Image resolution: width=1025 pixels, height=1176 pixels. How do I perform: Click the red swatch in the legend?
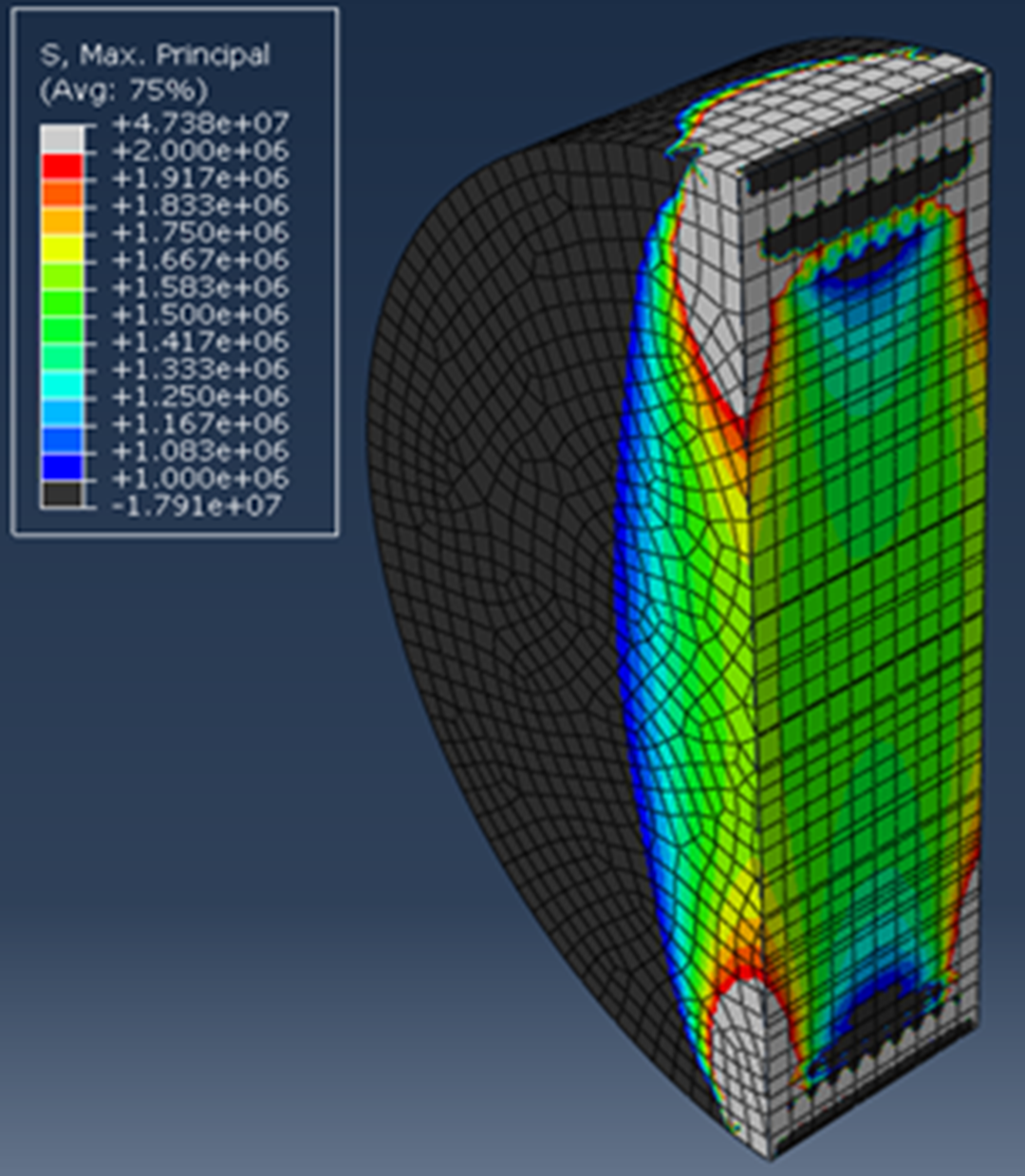point(62,165)
